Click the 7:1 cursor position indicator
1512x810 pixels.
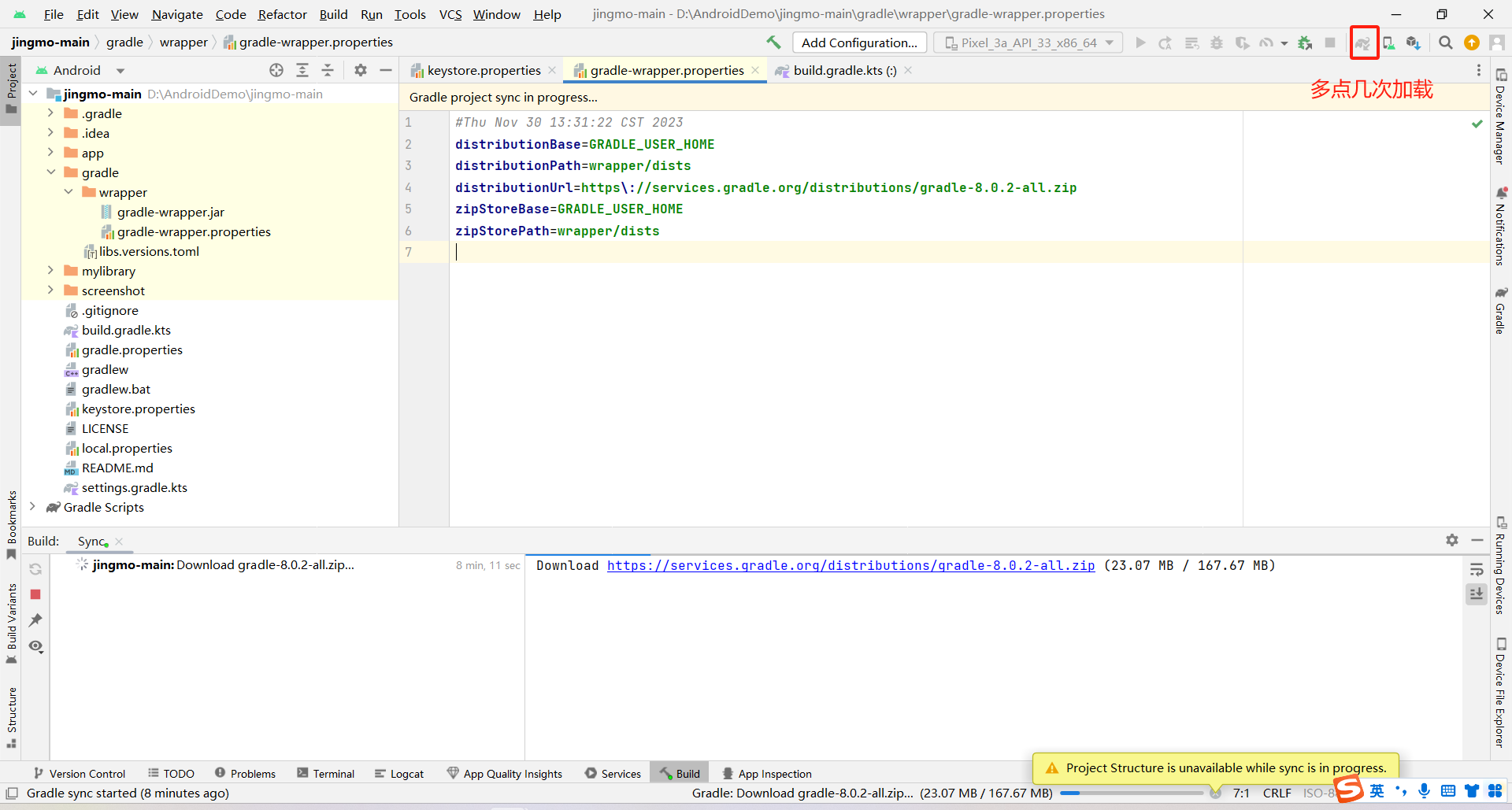tap(1241, 793)
